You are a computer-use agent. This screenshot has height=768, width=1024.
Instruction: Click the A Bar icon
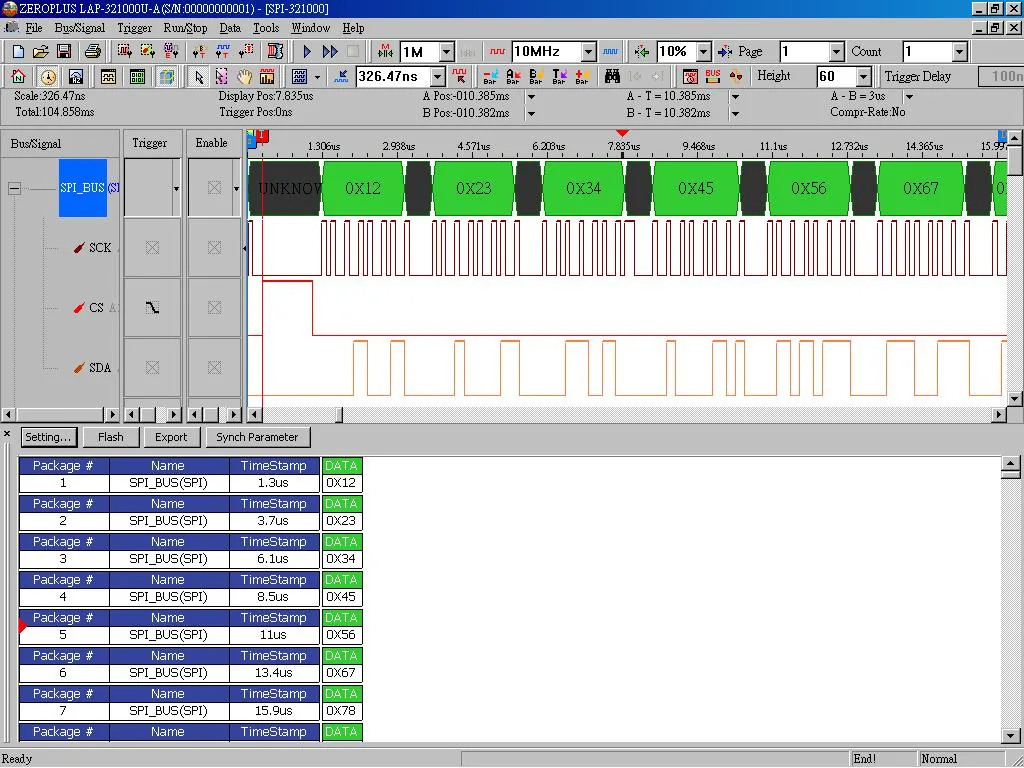click(x=513, y=76)
